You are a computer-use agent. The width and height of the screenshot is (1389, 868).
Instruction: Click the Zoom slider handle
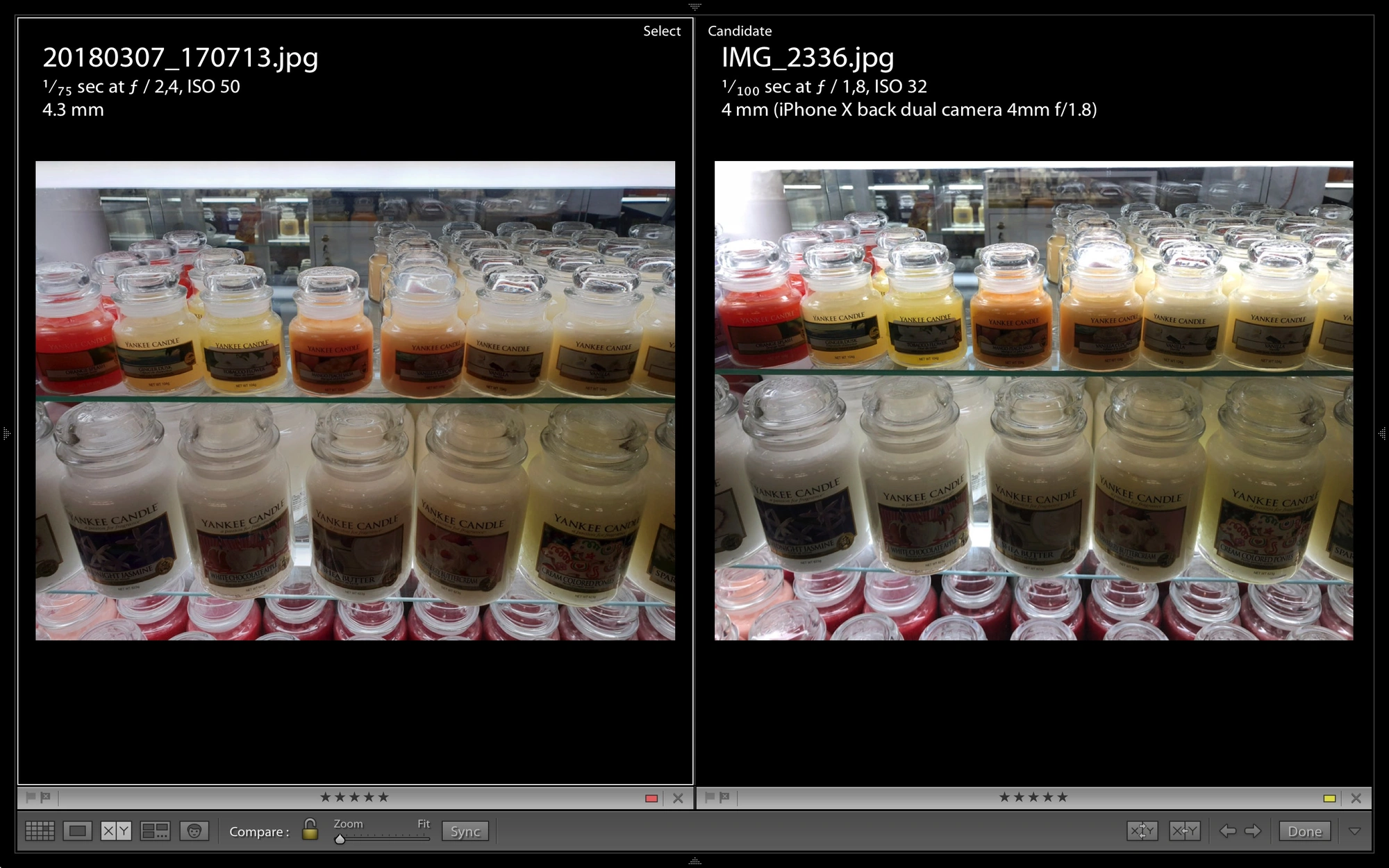[x=340, y=839]
